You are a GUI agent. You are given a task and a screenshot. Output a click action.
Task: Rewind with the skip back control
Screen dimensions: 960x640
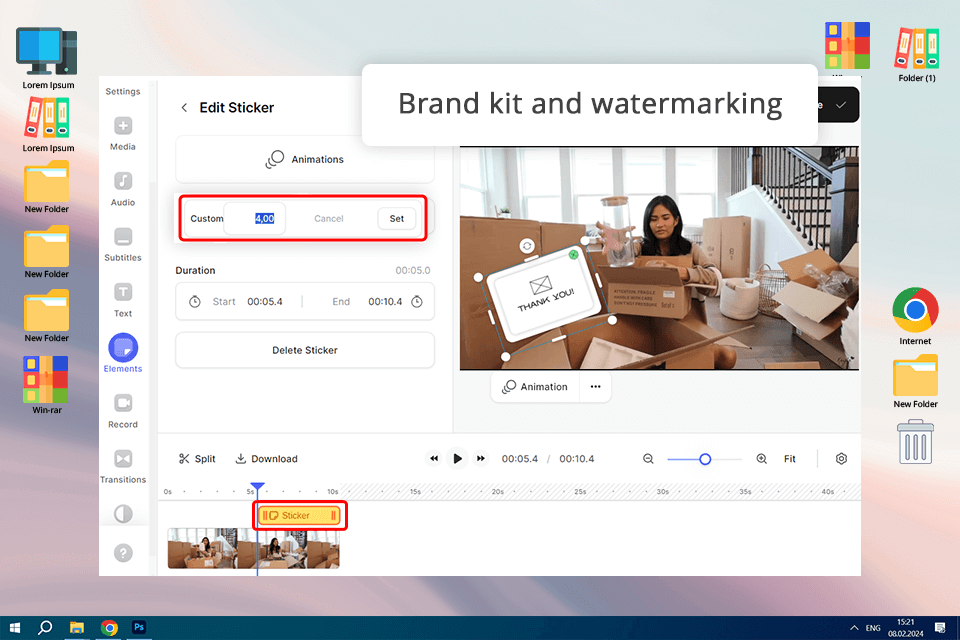pyautogui.click(x=434, y=459)
